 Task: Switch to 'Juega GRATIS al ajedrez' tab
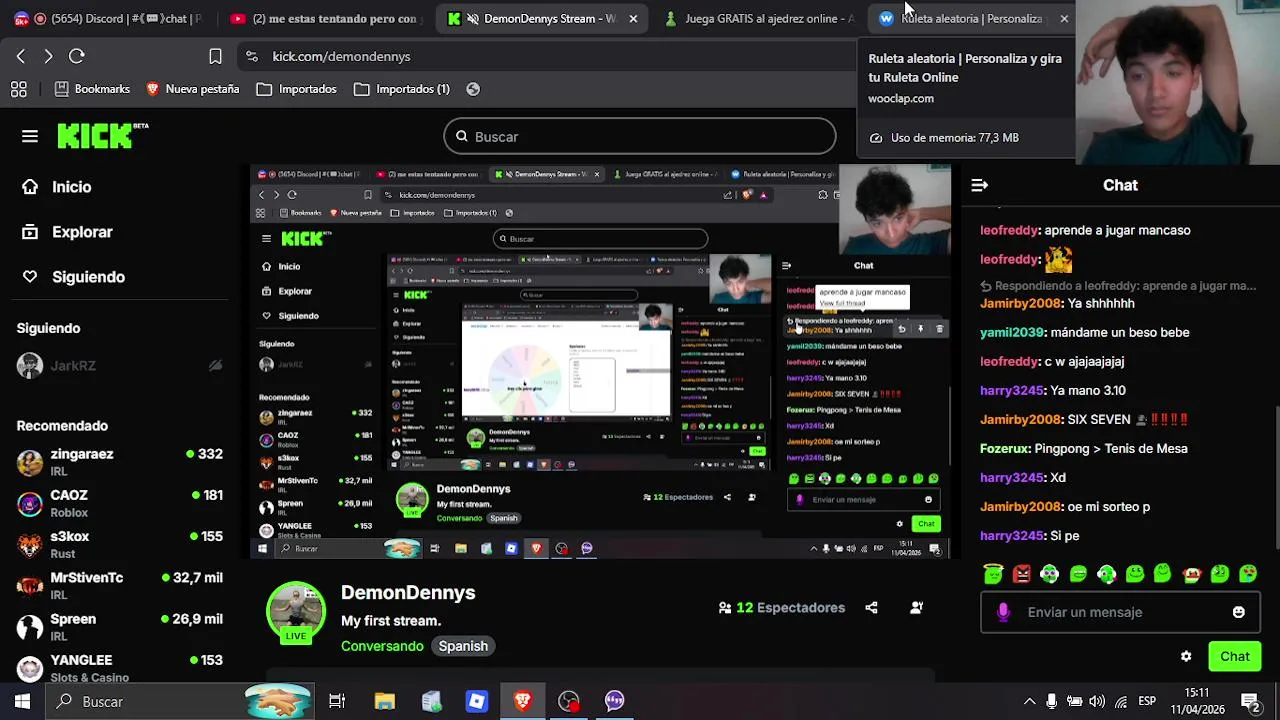click(x=760, y=18)
